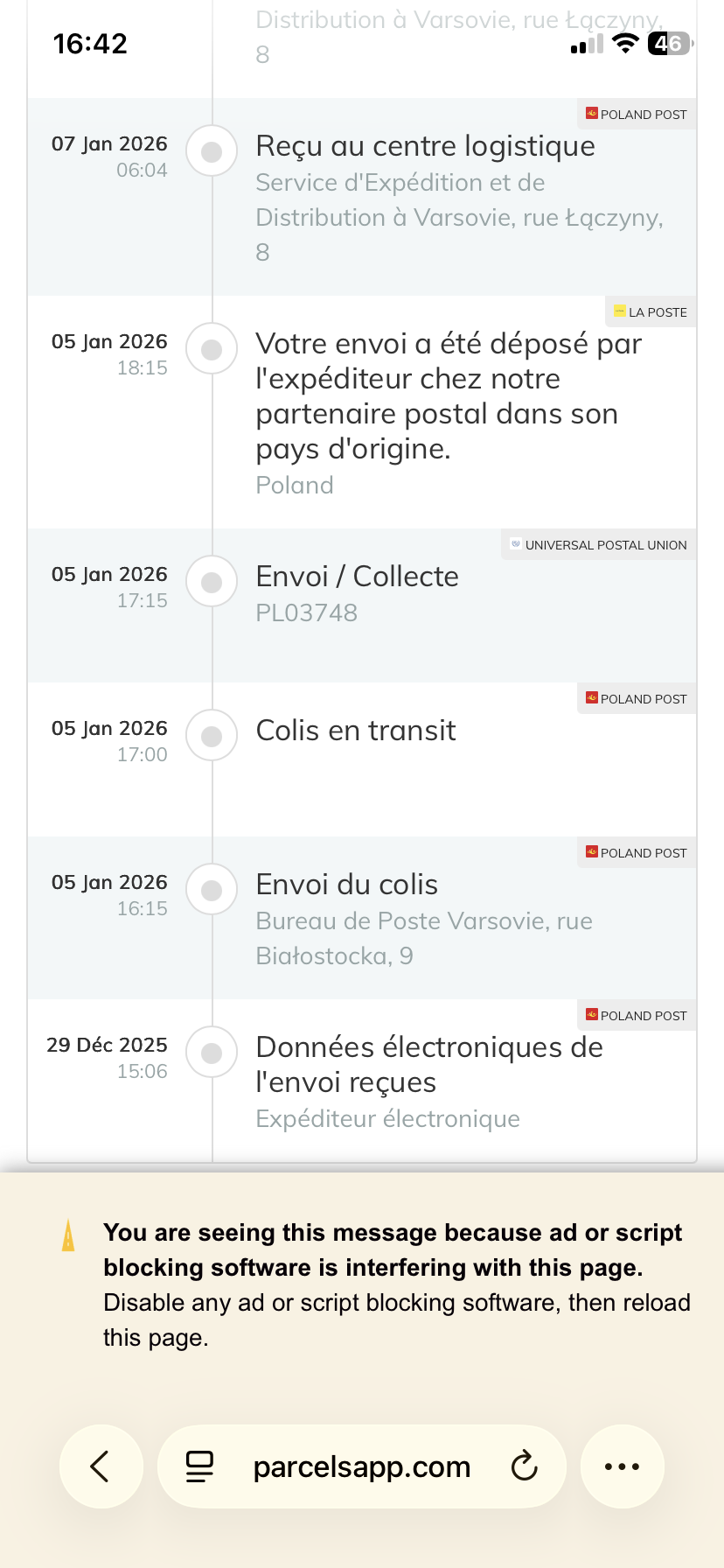Tap the parcelsapp.com address field

[361, 1466]
